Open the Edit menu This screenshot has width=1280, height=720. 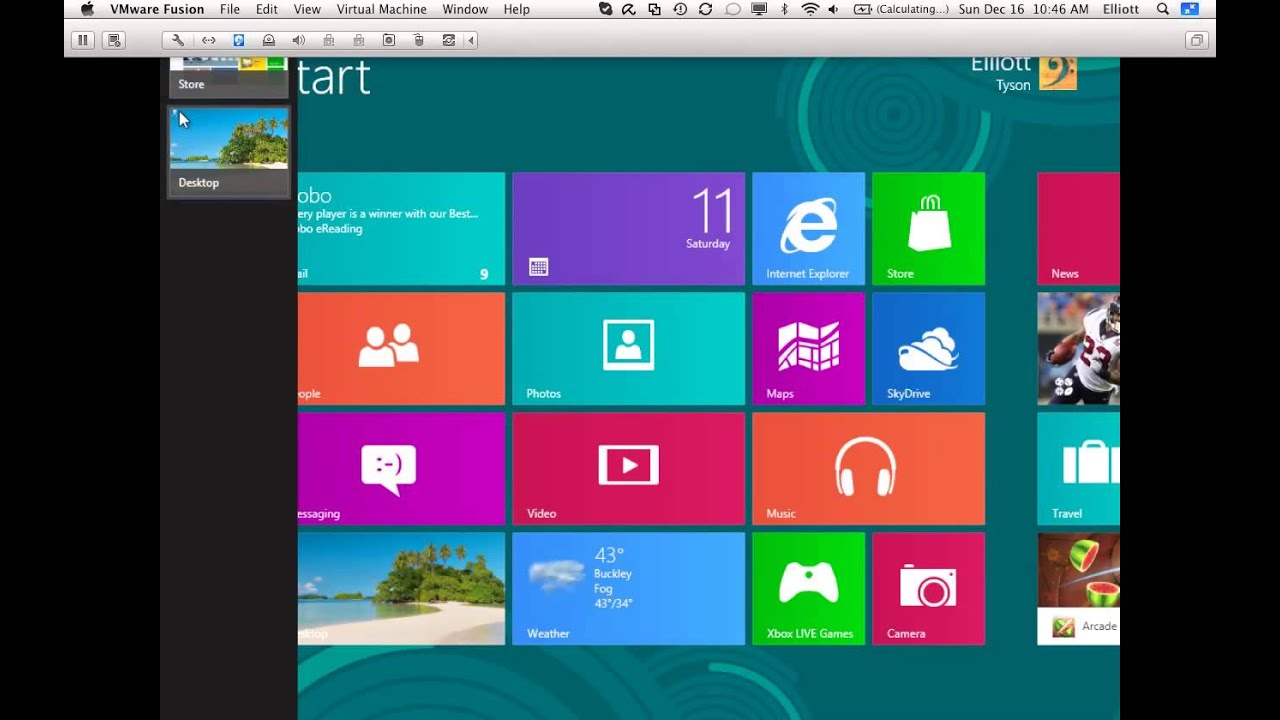tap(267, 9)
